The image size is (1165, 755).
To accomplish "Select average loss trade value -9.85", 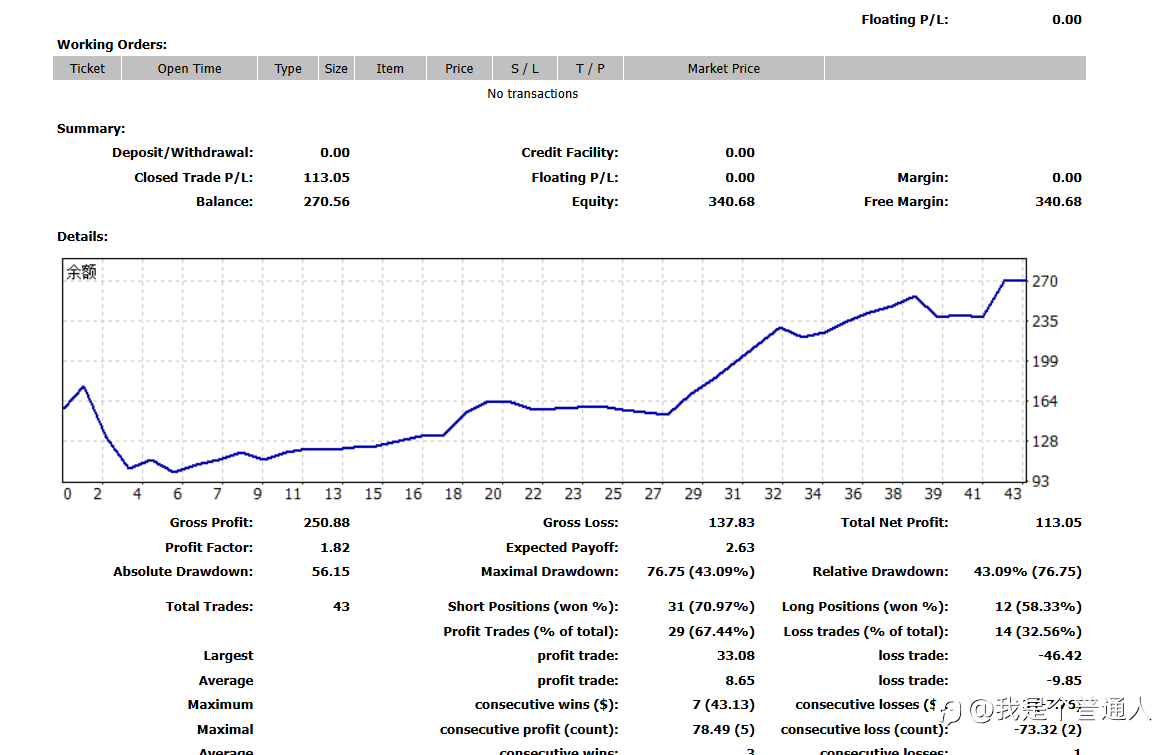I will (x=1064, y=681).
